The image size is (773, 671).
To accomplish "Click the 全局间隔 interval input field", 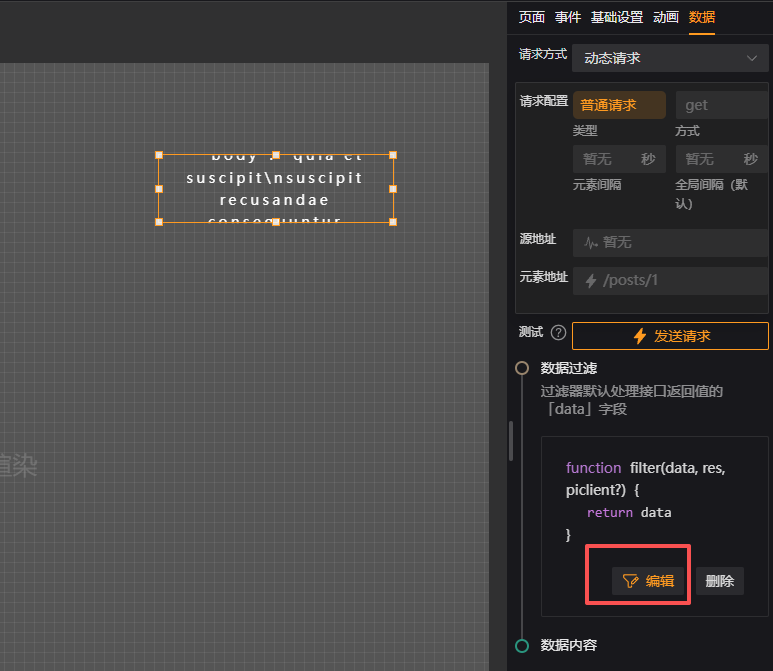I will (x=722, y=159).
